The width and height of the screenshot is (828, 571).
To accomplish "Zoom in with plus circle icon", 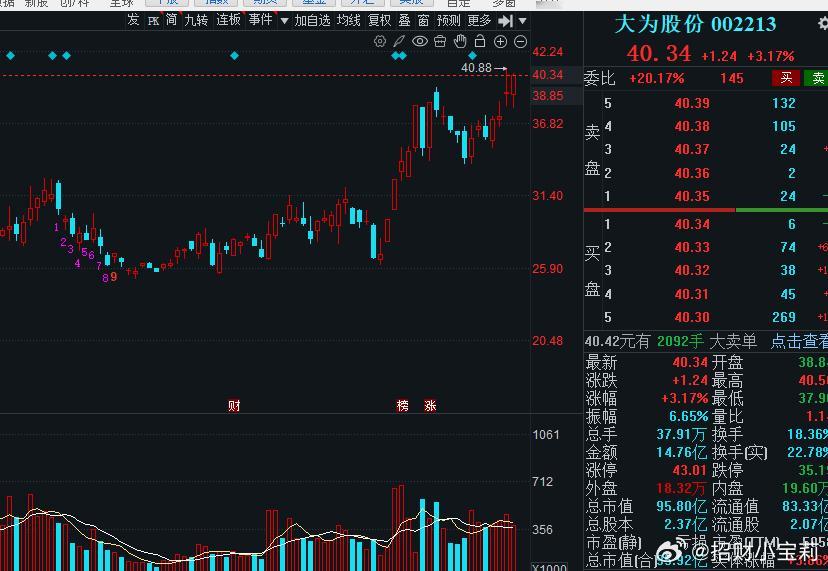I will [500, 42].
